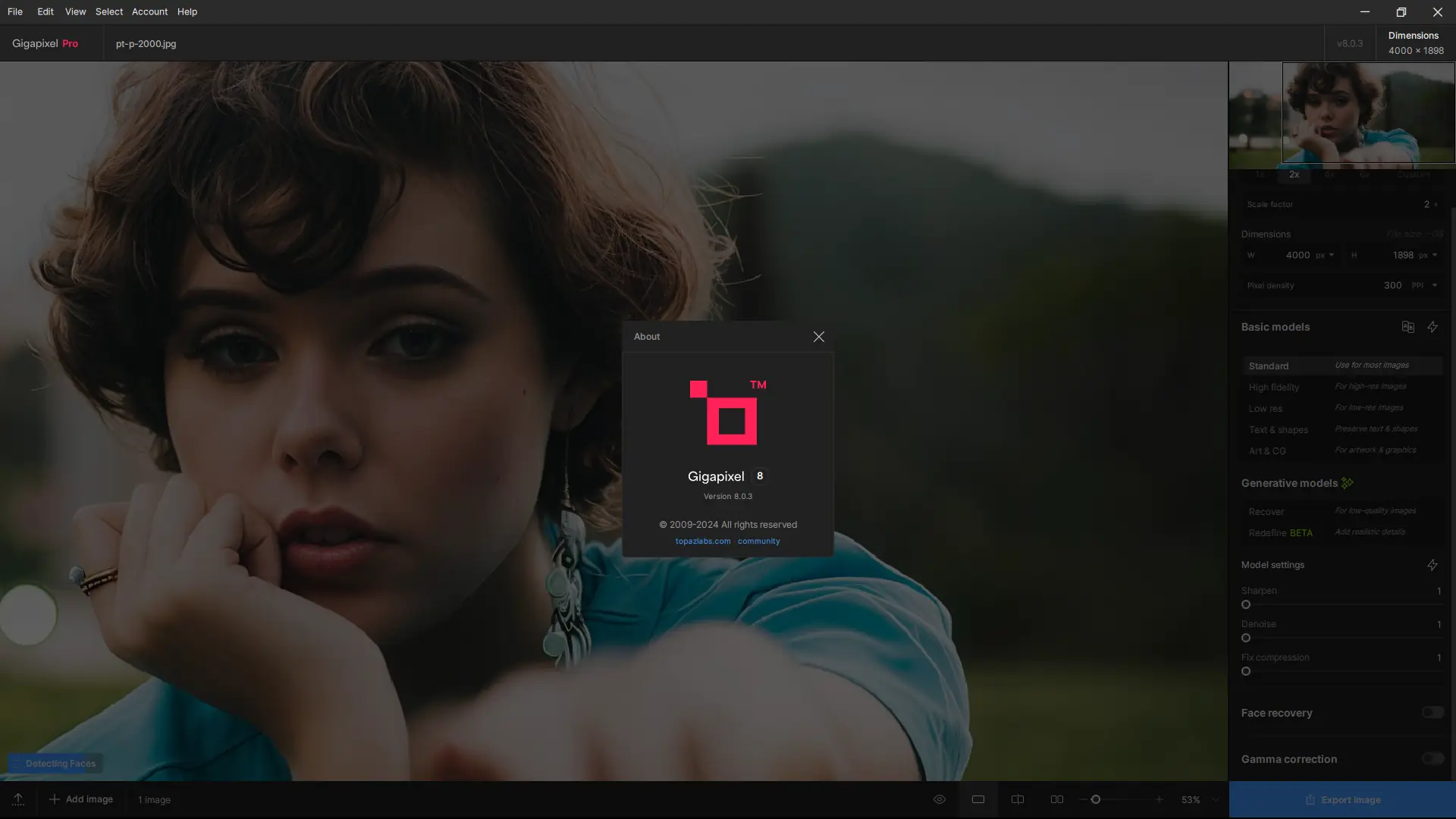1456x819 pixels.
Task: Switch to side-by-side view layout
Action: click(x=1056, y=799)
